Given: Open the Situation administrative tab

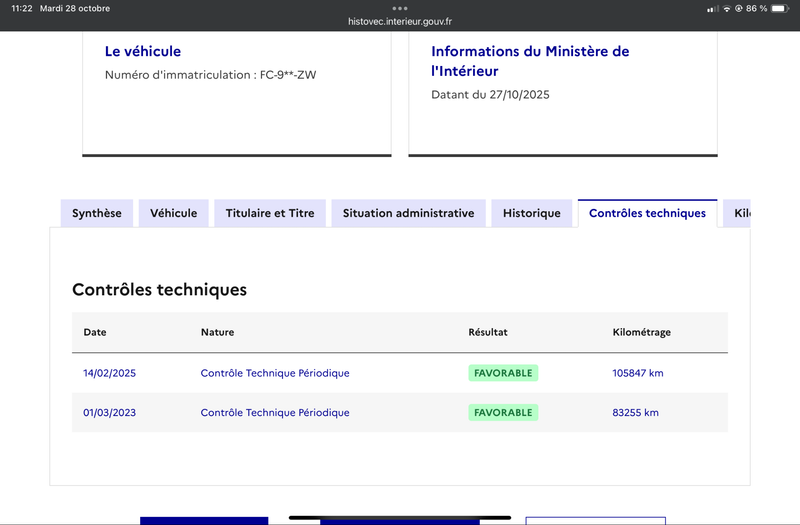Looking at the screenshot, I should coord(408,213).
